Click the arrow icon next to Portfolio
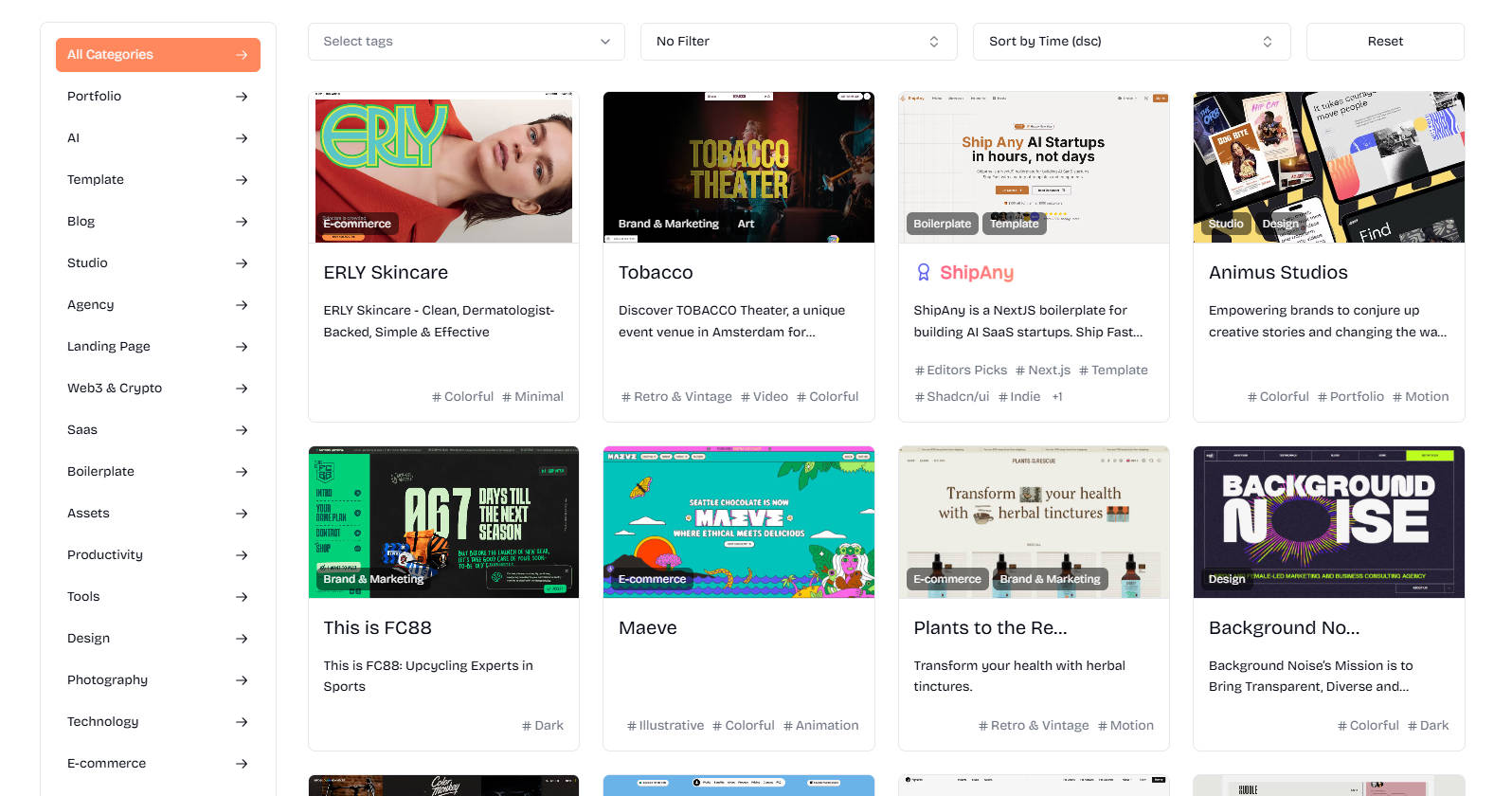 click(x=242, y=97)
